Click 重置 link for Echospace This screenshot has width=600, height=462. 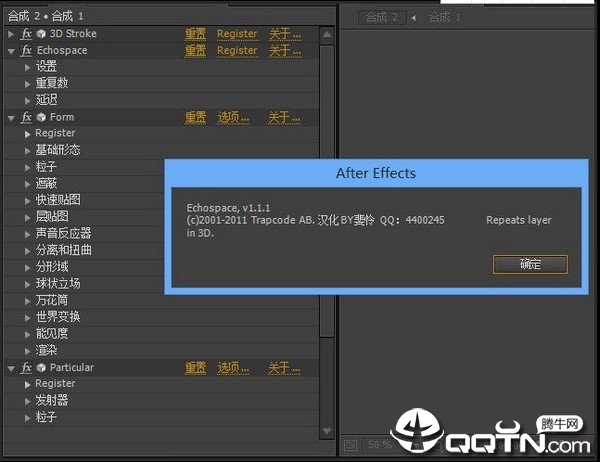(195, 50)
